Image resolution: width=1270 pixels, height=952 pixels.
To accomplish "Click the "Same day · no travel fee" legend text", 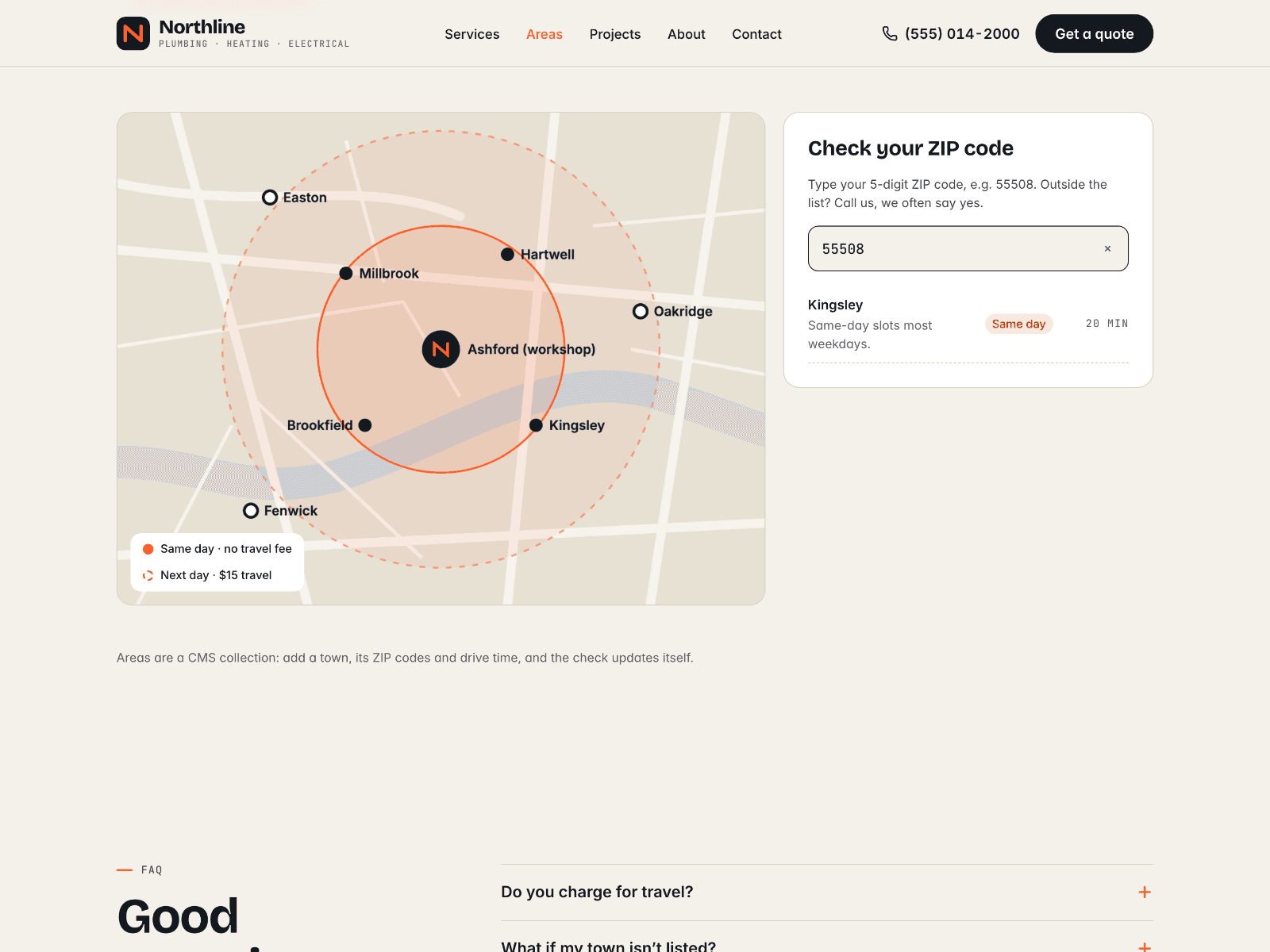I will 226,549.
